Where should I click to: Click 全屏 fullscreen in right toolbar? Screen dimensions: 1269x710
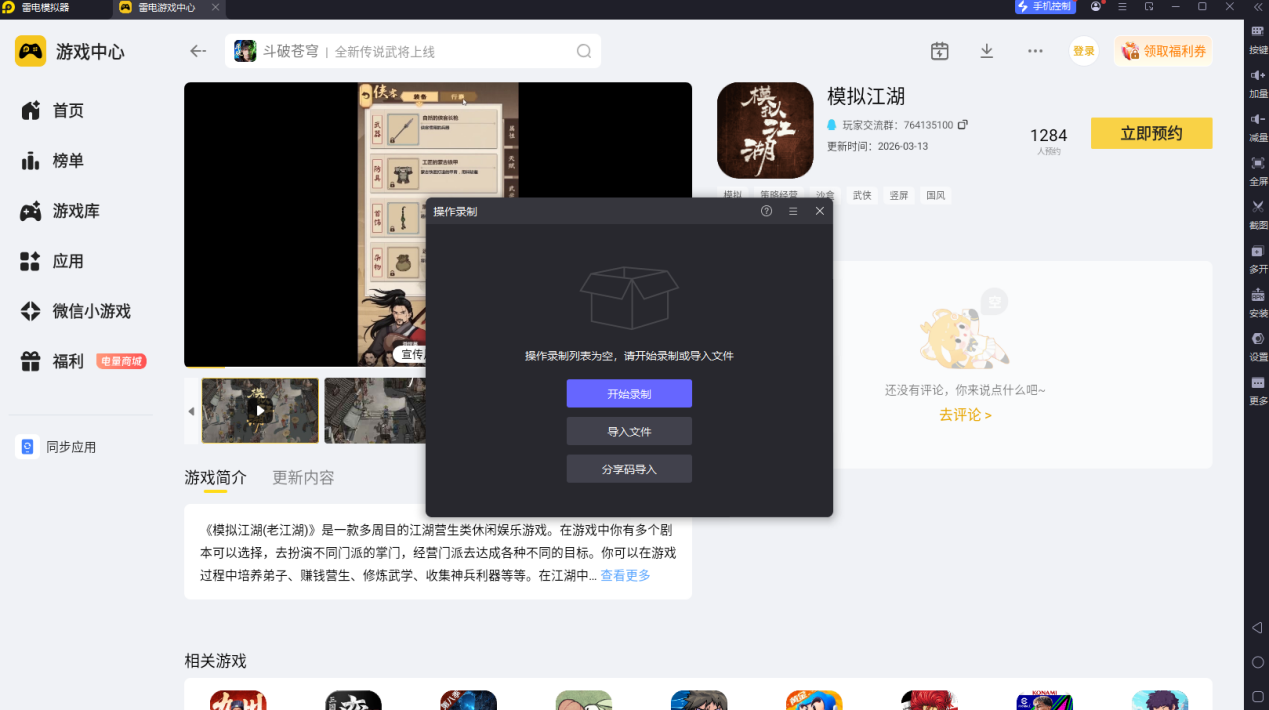1258,171
